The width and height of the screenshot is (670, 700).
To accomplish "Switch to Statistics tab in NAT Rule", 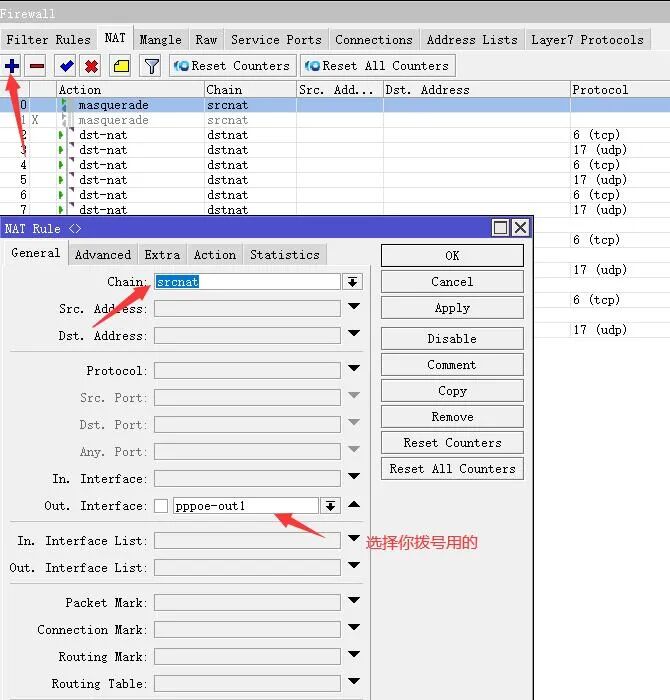I will 284,255.
